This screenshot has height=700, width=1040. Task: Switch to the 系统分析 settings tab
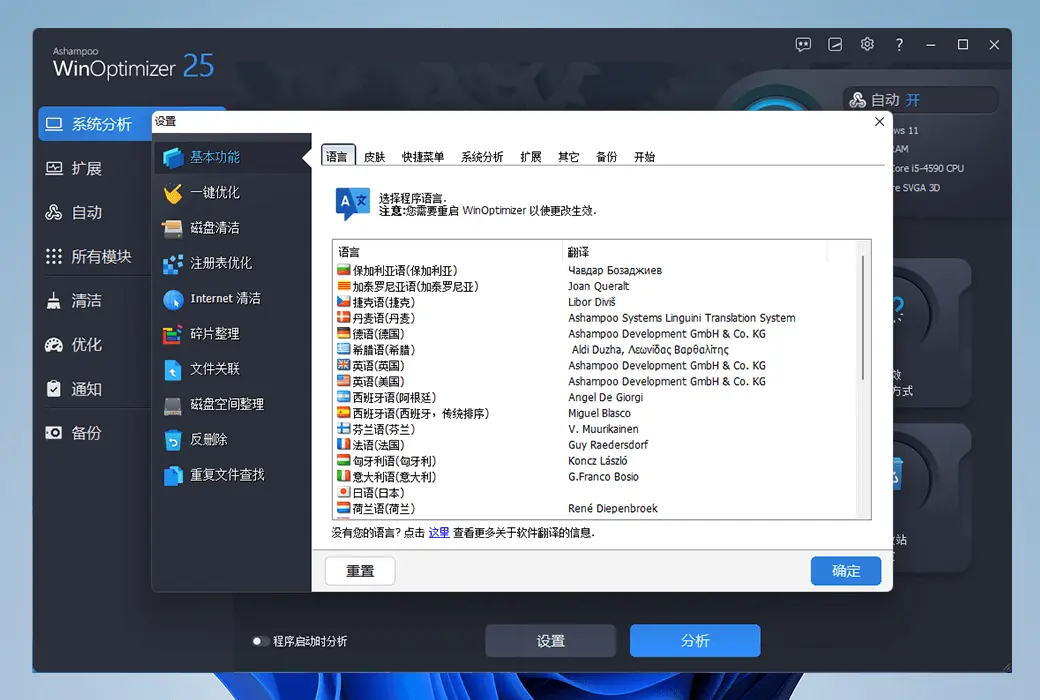[482, 157]
